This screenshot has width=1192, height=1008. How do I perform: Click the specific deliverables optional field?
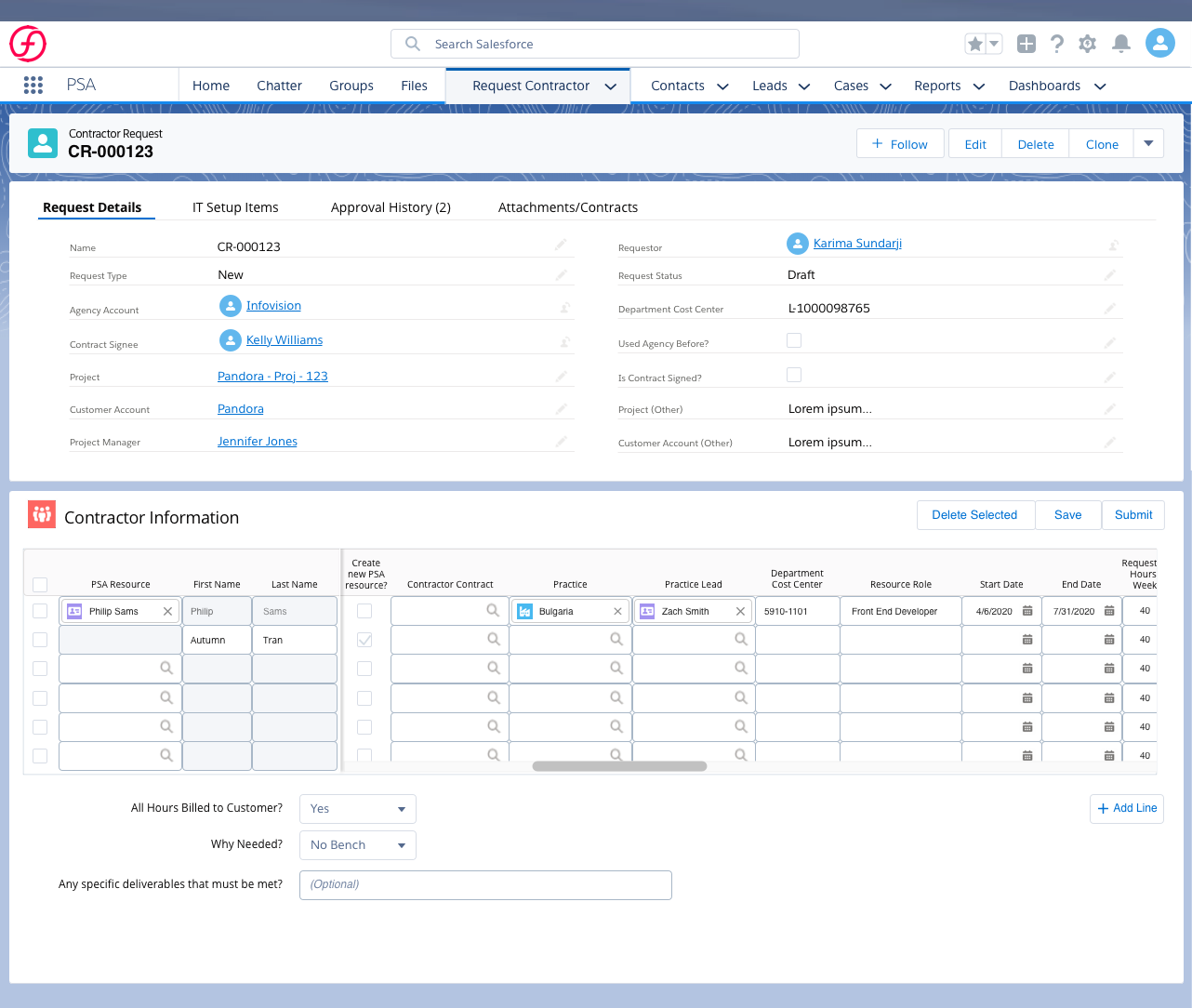[485, 885]
